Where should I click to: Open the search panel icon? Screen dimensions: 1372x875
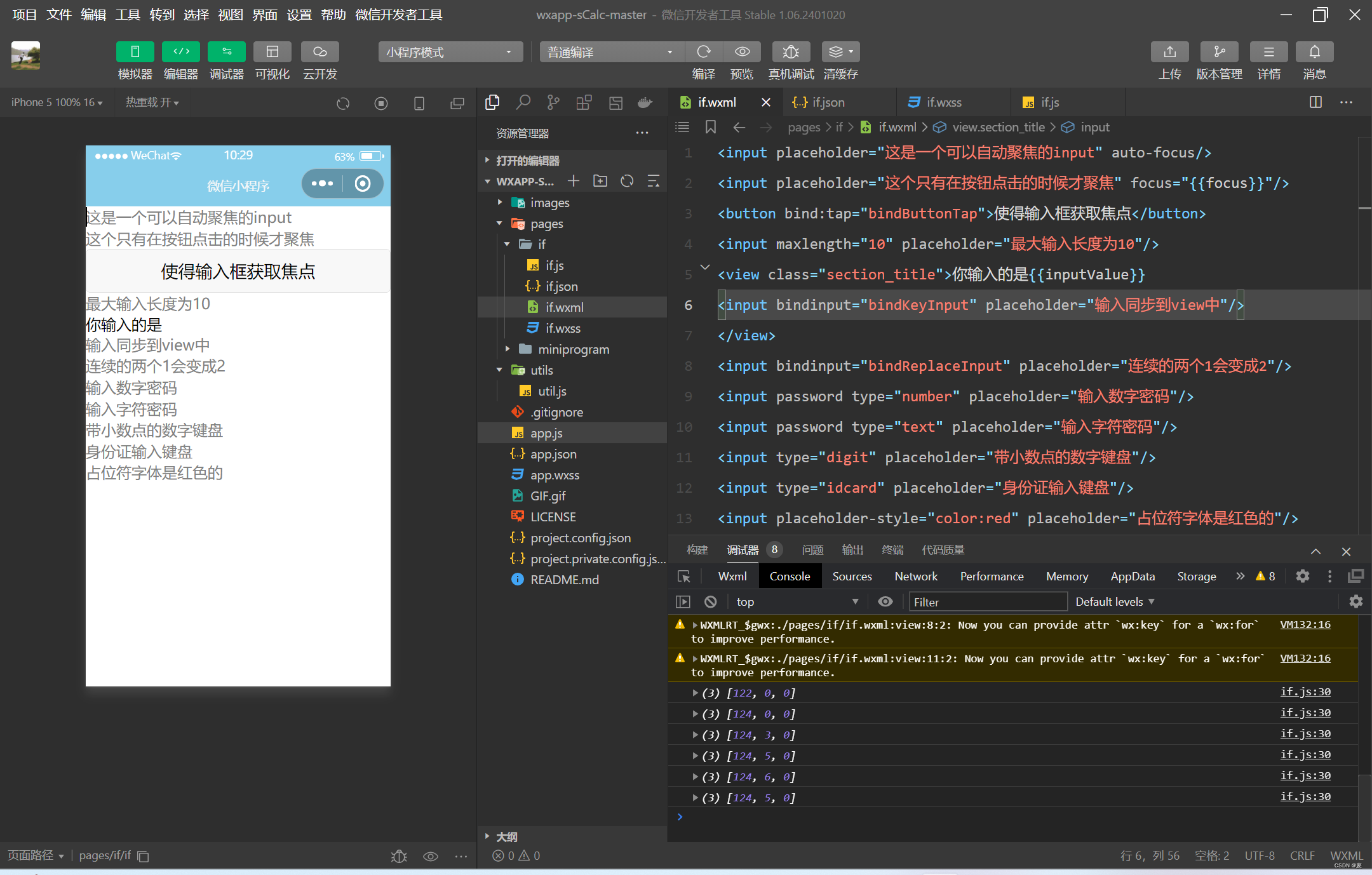point(523,102)
